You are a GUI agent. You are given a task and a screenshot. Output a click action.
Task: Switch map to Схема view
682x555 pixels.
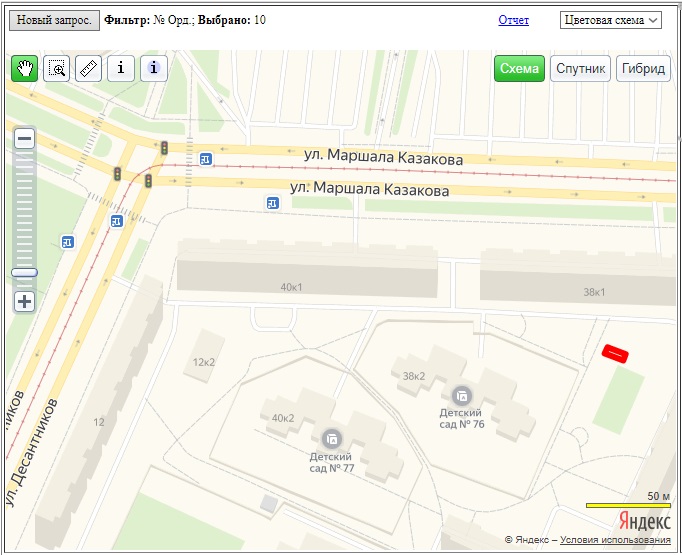pos(519,68)
